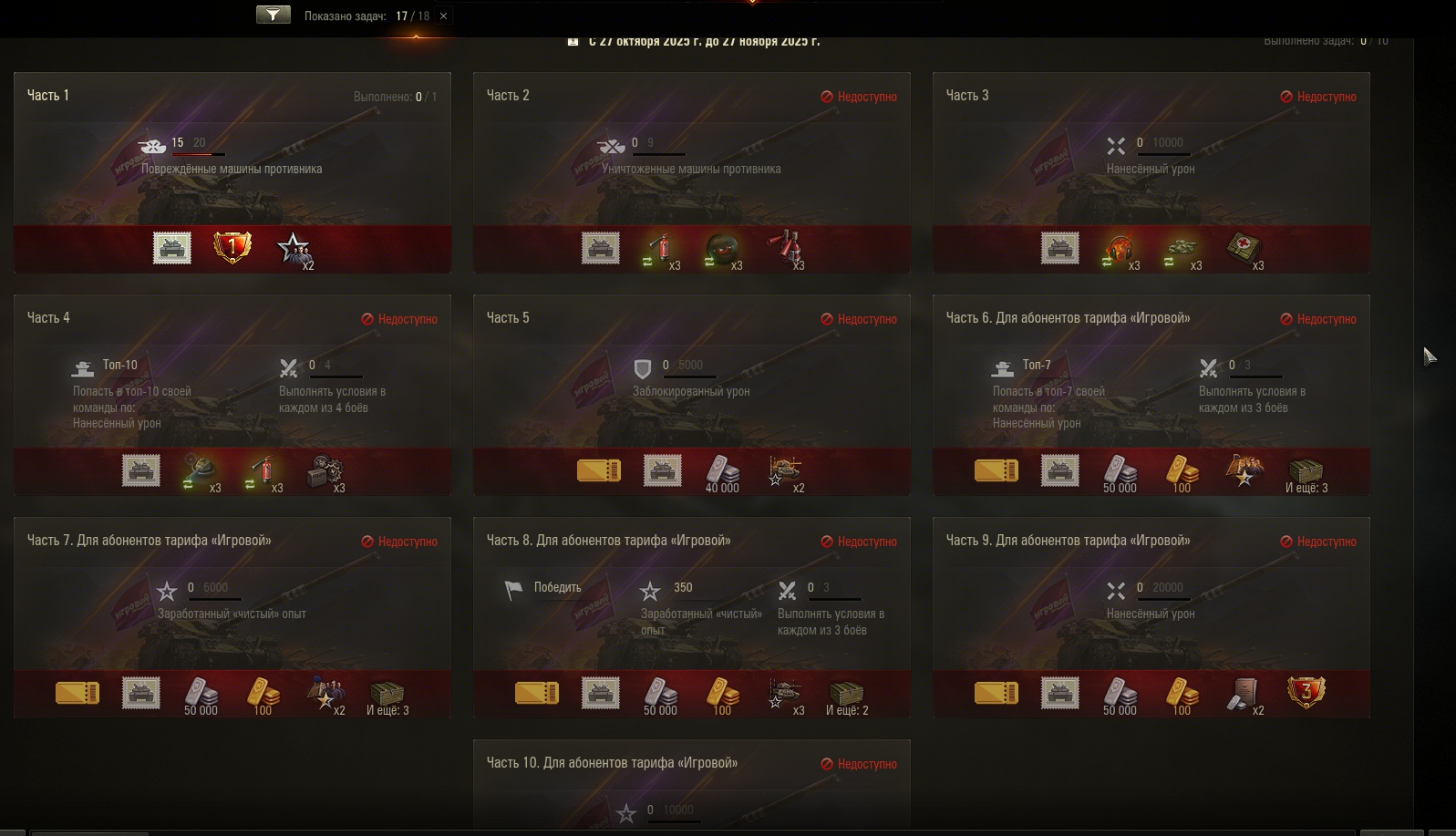1456x836 pixels.
Task: Expand "И ещё: 3" rewards in Часть 7
Action: [387, 697]
